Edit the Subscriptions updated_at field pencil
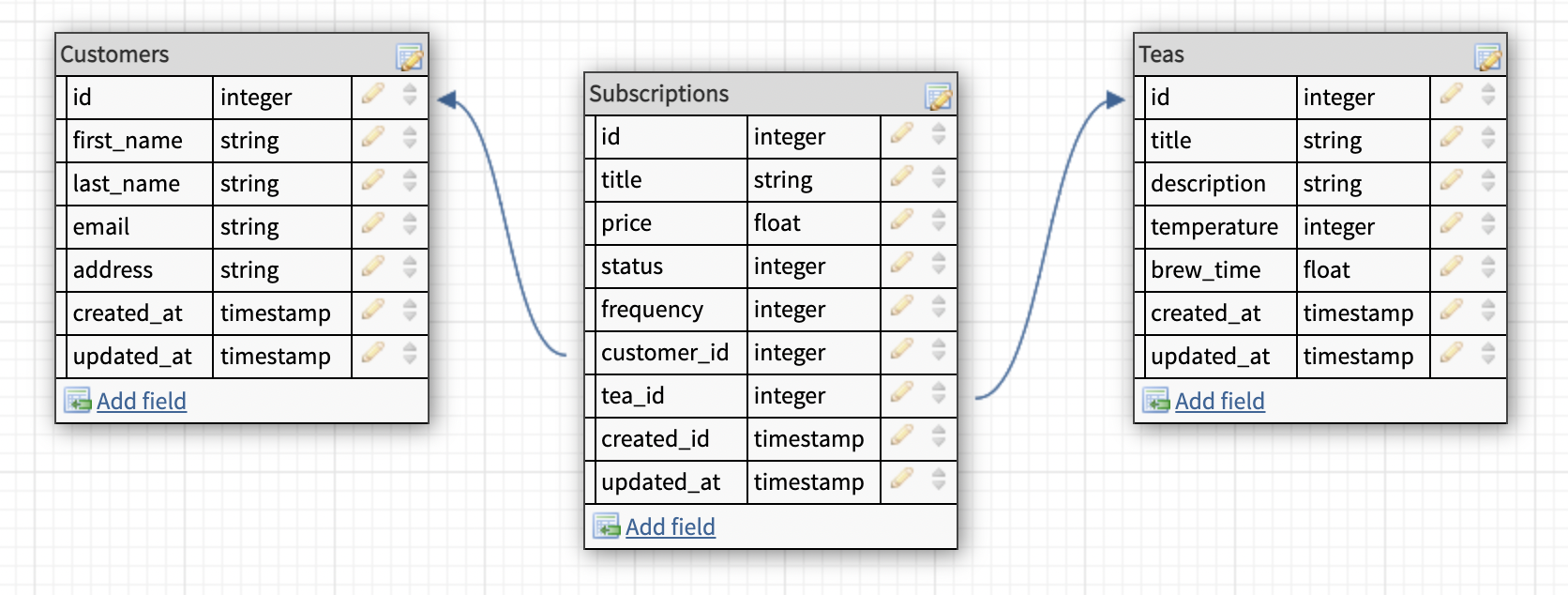 click(902, 479)
